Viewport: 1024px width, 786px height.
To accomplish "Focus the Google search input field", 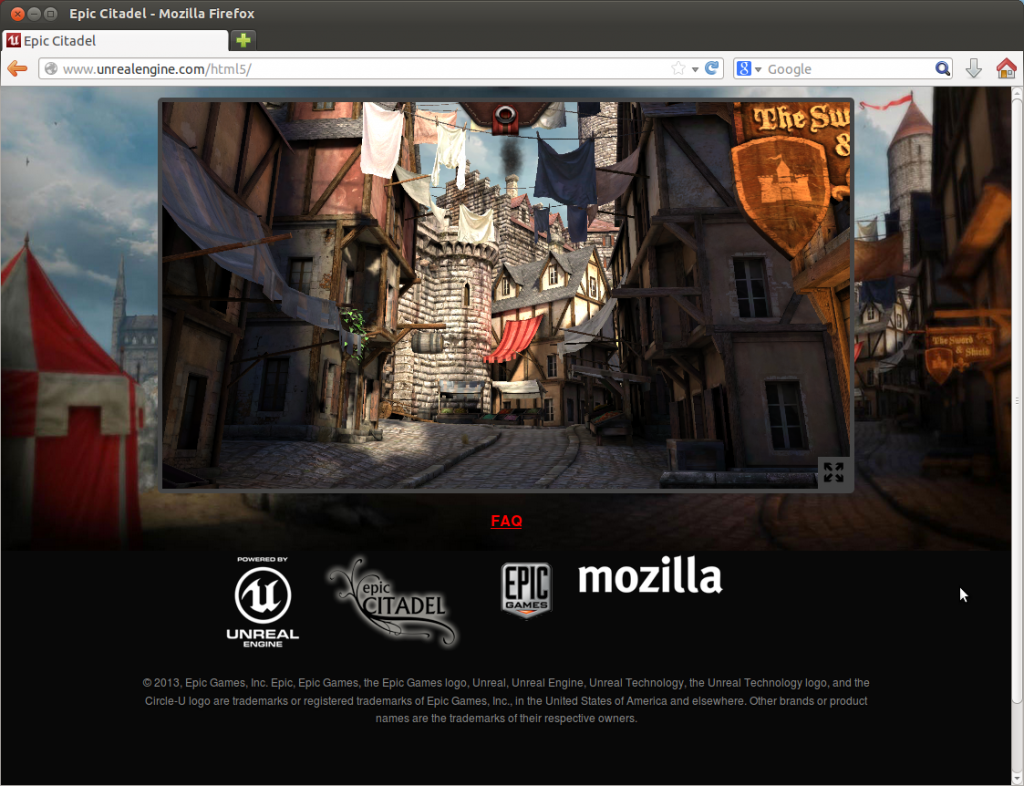I will pyautogui.click(x=849, y=69).
